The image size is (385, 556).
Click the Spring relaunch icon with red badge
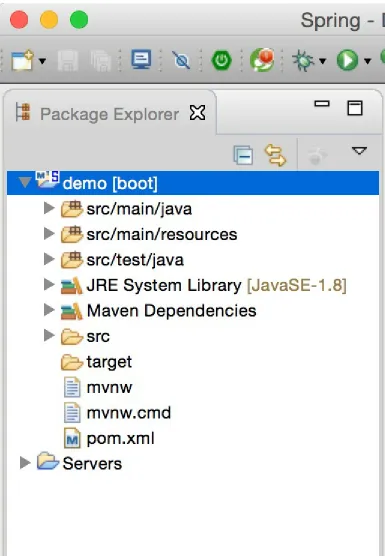pyautogui.click(x=262, y=60)
